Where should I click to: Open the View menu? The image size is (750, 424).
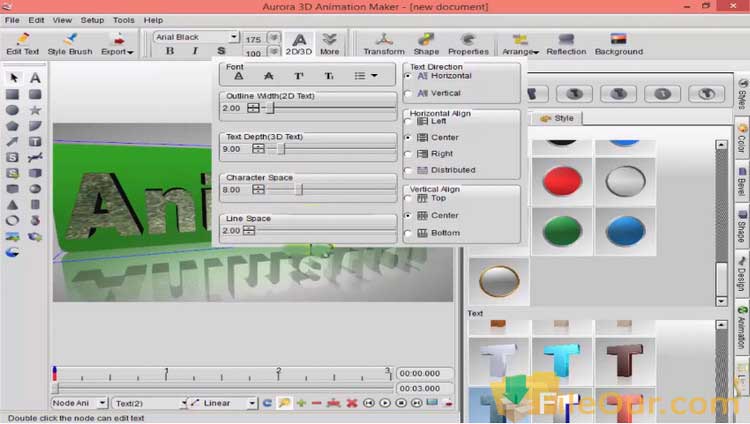pos(62,20)
